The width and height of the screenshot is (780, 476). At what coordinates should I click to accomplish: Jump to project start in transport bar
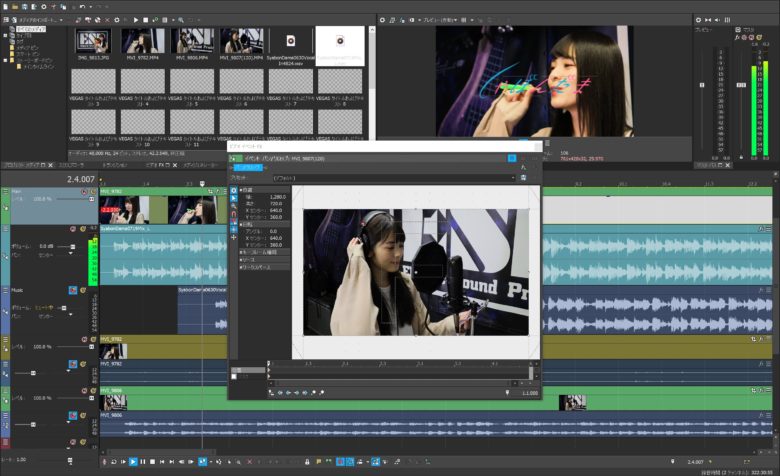click(x=162, y=462)
